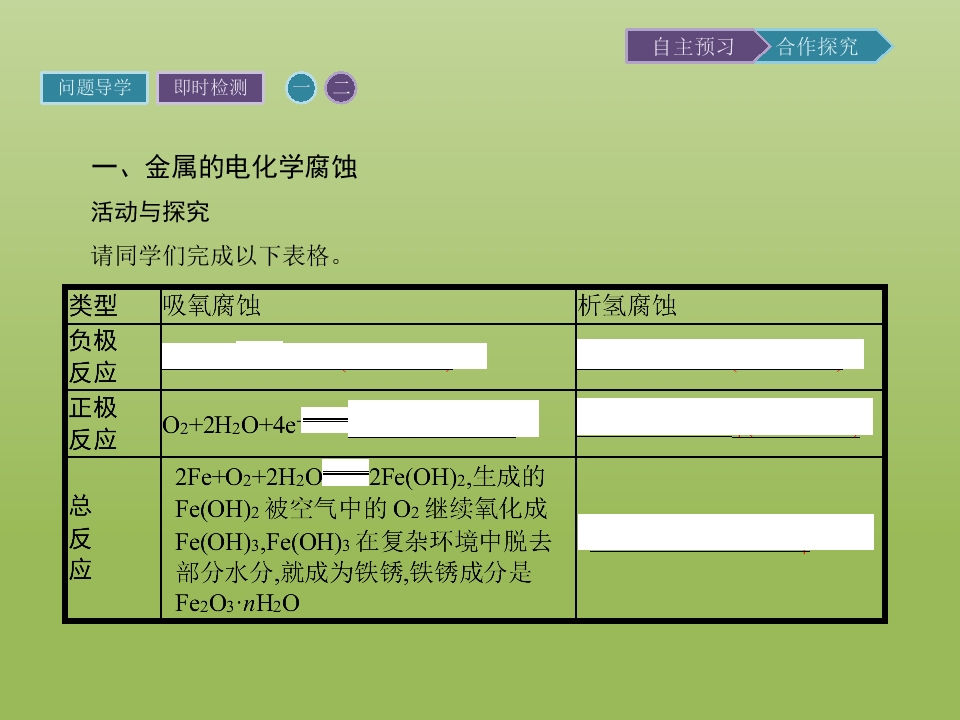Select the purple circle labeled 二
The image size is (960, 720).
(340, 88)
